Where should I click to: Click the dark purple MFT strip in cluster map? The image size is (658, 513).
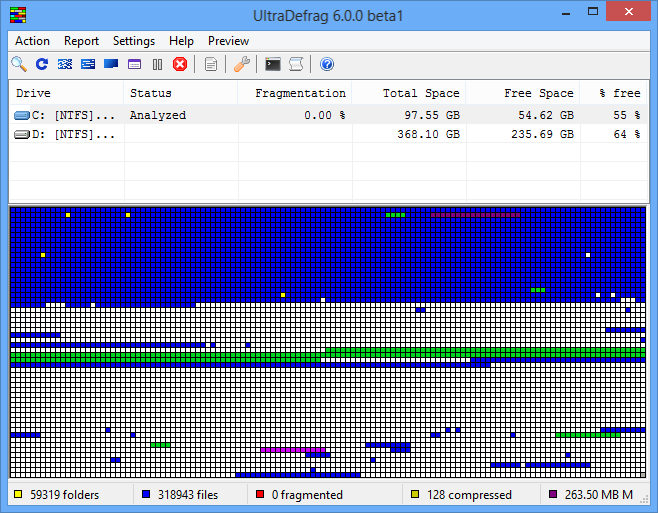point(475,215)
